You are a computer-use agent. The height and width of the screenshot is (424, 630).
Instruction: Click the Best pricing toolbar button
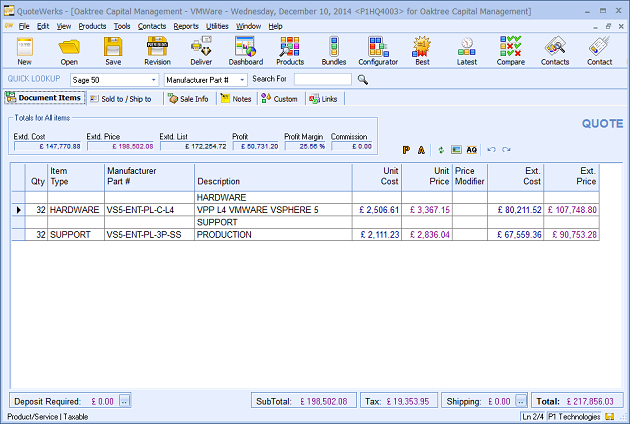(x=422, y=50)
